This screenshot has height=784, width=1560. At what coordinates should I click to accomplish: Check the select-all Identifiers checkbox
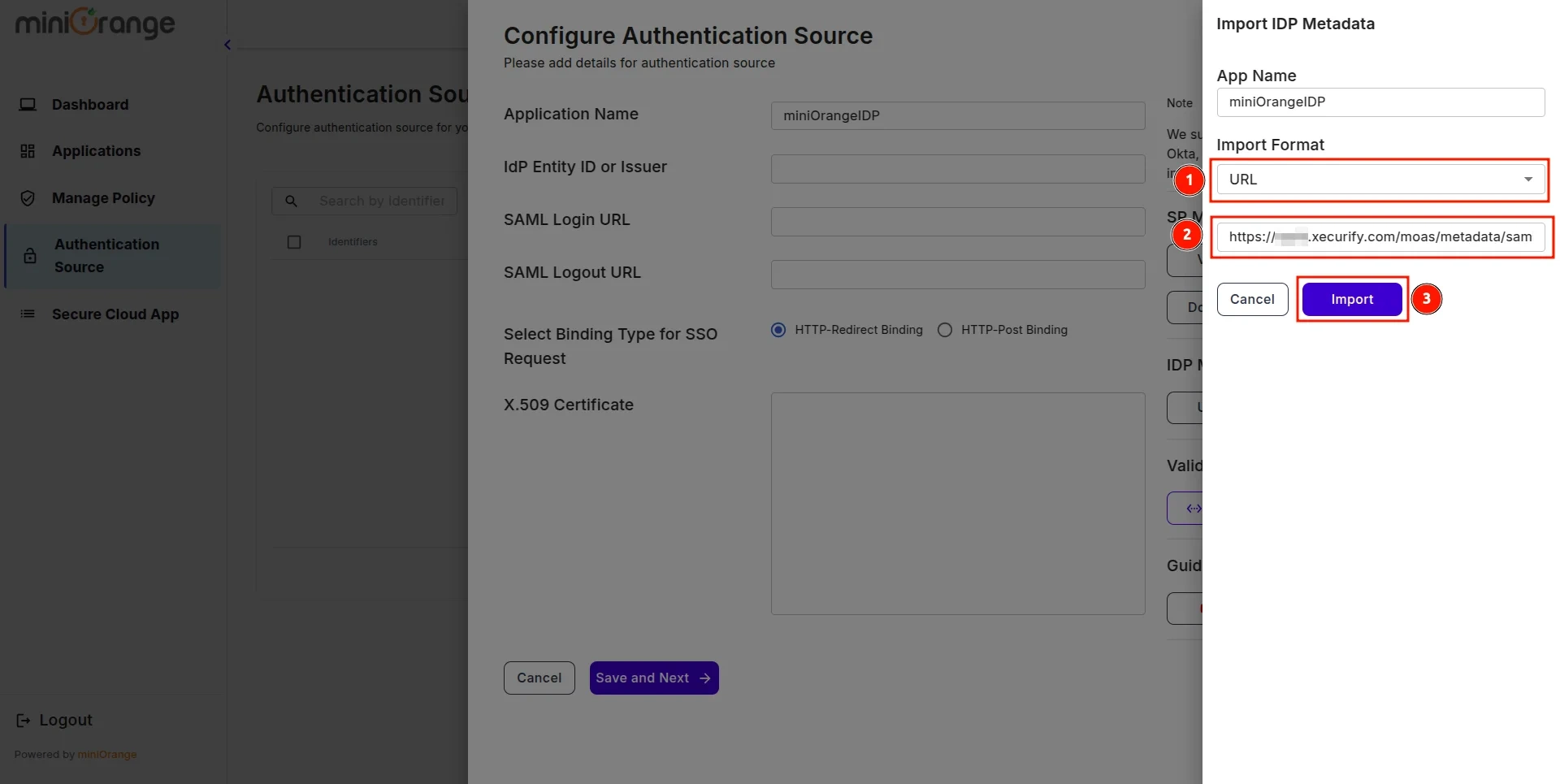294,241
